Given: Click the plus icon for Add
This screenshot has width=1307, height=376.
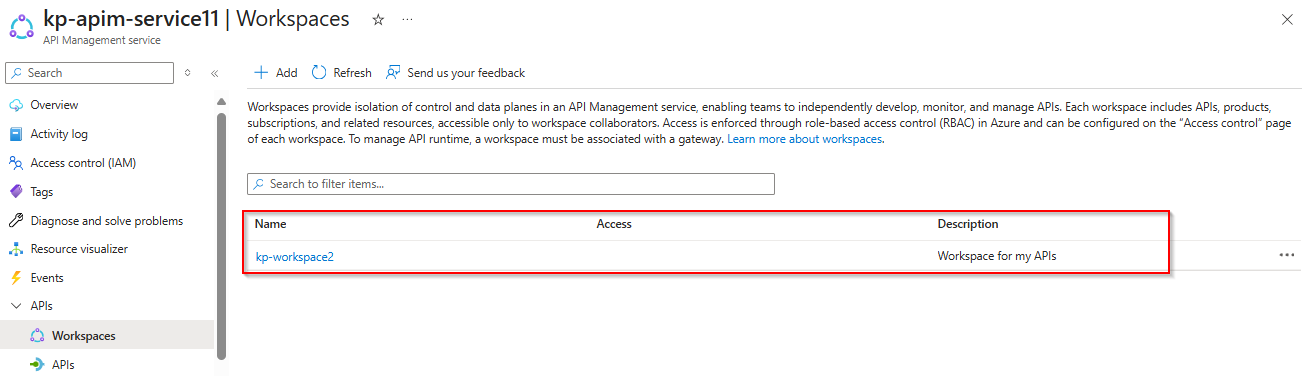Looking at the screenshot, I should 261,73.
